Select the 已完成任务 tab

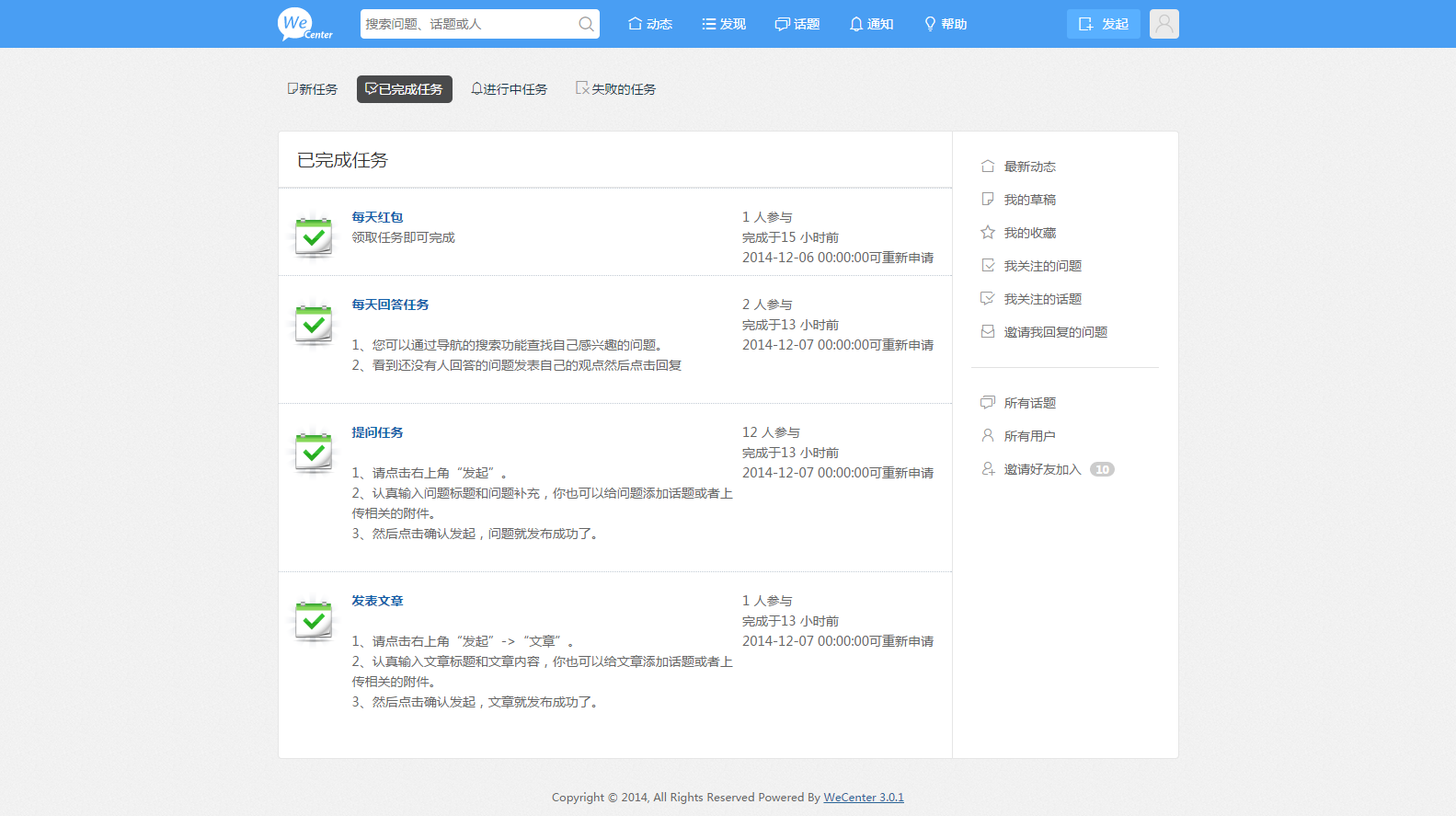click(x=405, y=89)
